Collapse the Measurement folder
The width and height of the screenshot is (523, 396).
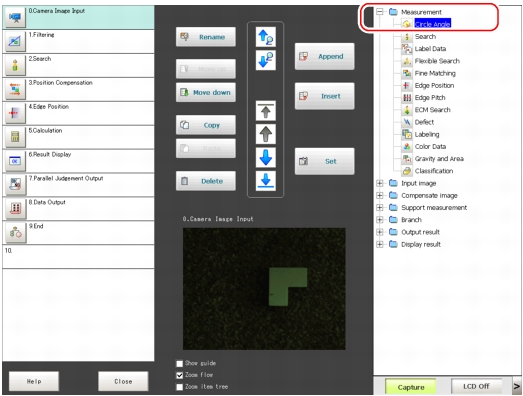380,12
